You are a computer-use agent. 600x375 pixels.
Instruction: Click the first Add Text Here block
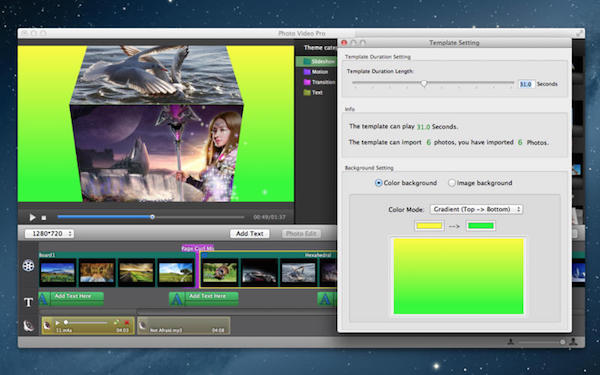71,299
